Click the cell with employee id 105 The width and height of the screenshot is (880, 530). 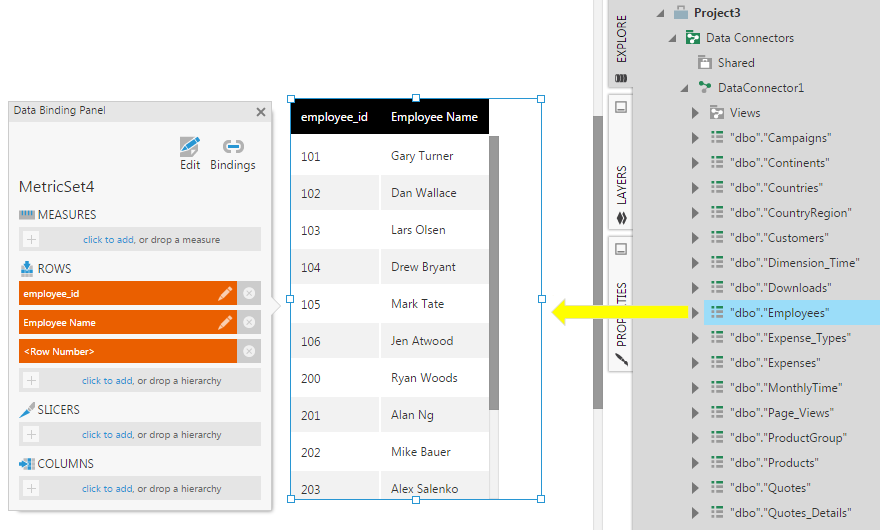click(335, 304)
